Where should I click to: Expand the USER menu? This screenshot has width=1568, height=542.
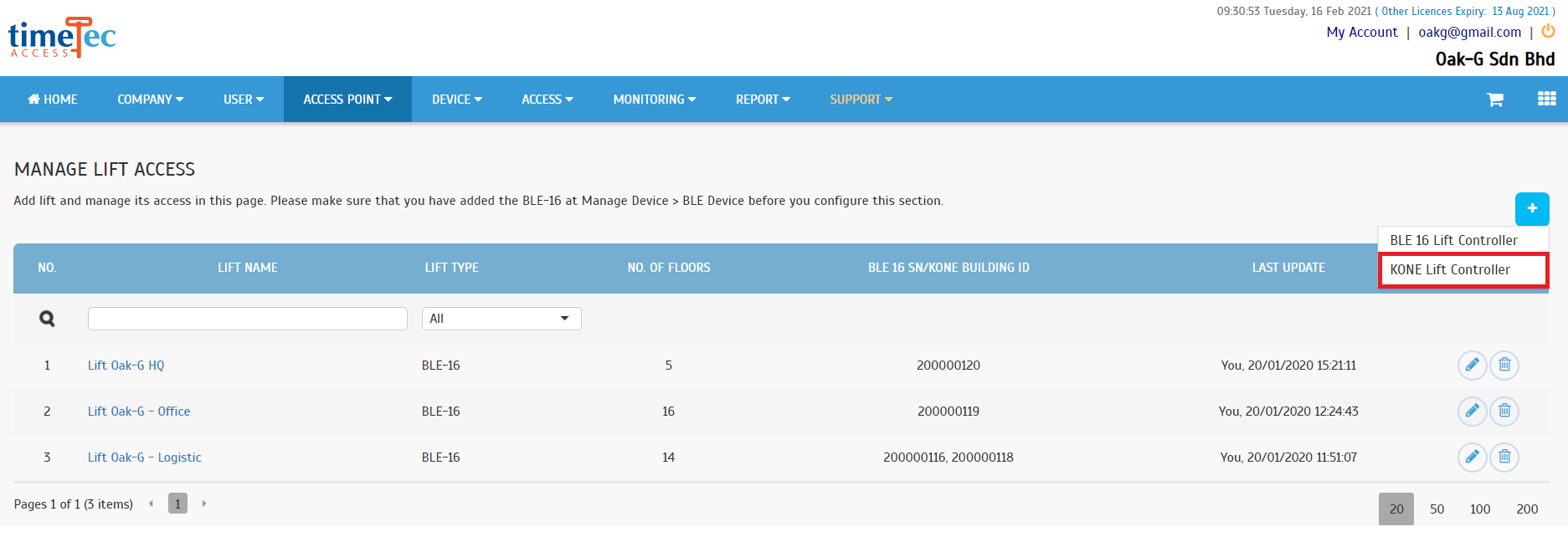pos(244,100)
